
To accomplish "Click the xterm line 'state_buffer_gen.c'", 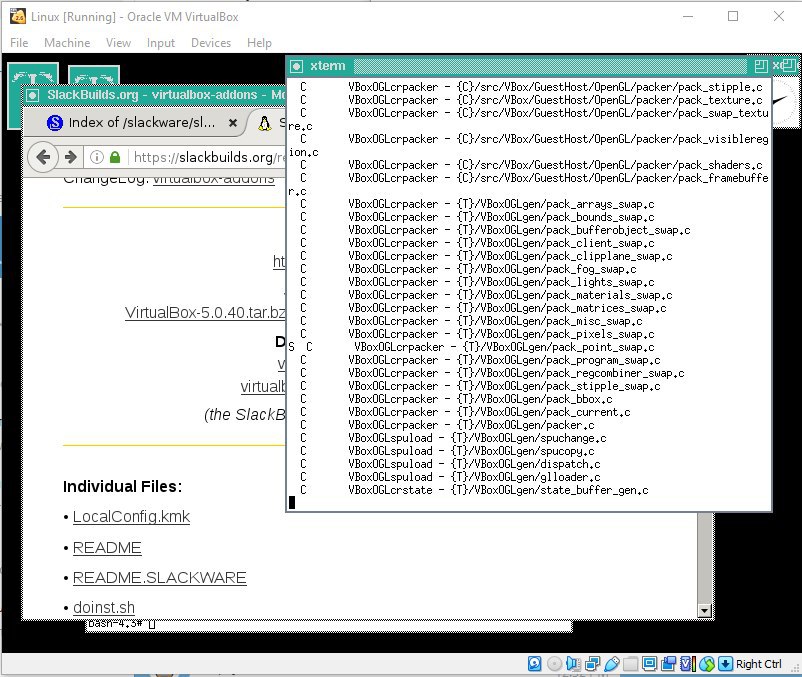I will pos(474,490).
